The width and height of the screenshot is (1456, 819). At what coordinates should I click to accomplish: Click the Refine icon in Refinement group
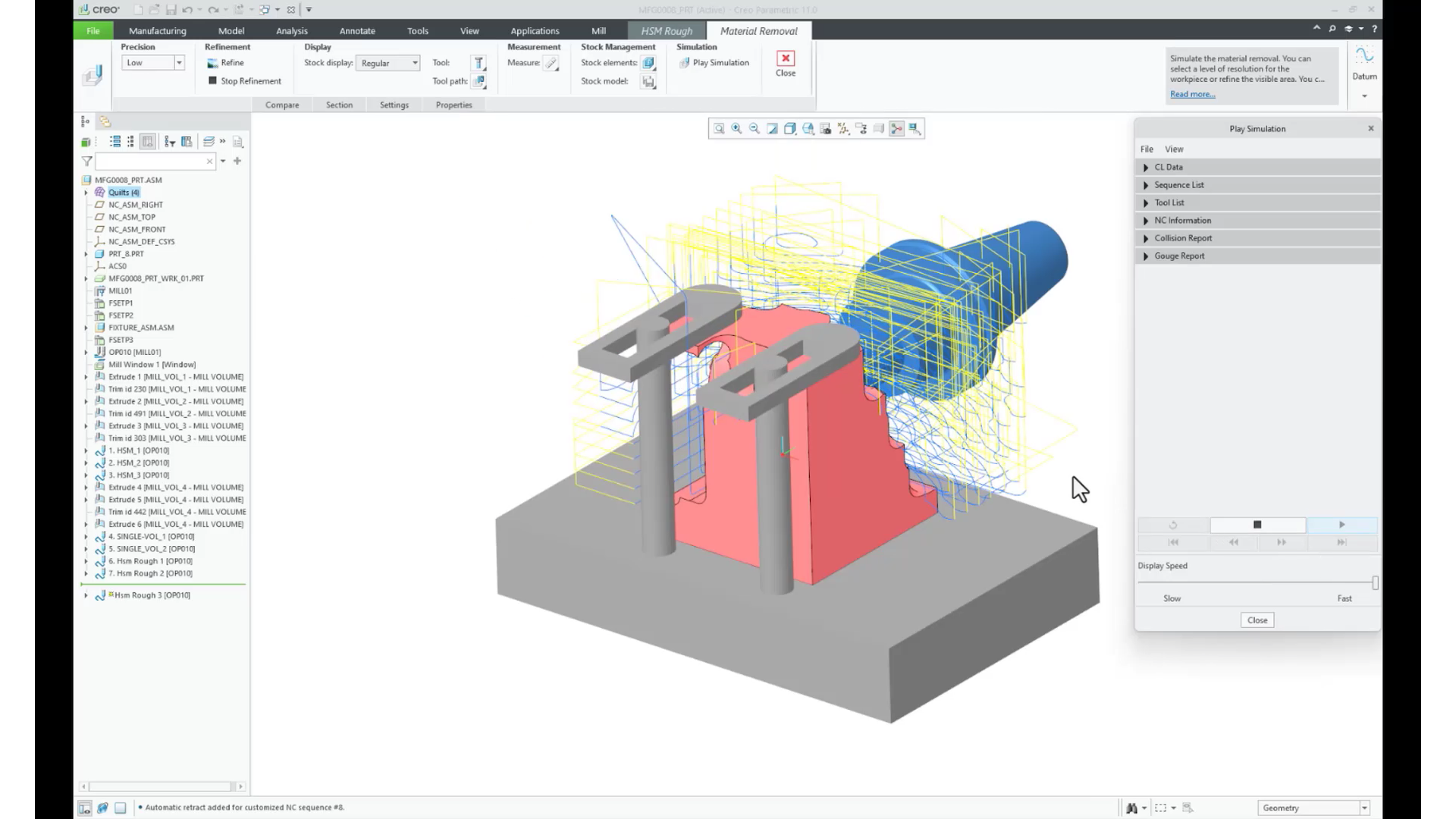[212, 63]
